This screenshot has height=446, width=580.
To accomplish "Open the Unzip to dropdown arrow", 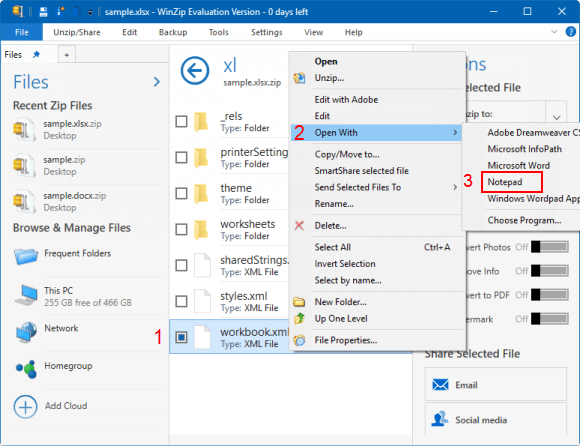I will coord(557,118).
